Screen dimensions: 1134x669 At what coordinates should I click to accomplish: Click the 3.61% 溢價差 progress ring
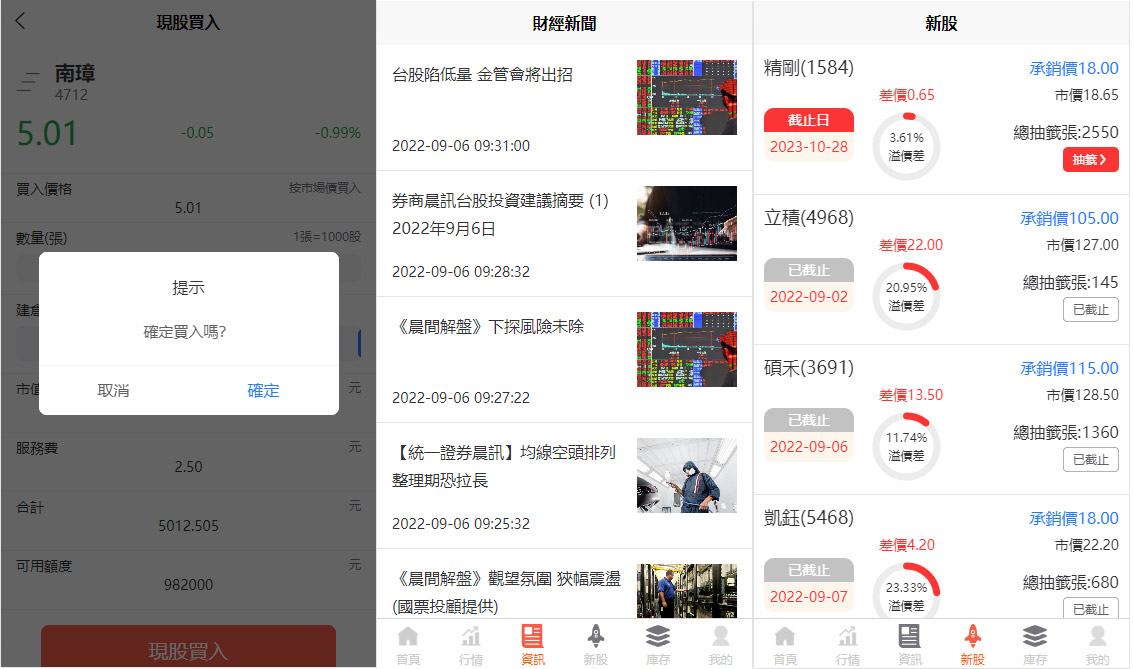pyautogui.click(x=906, y=146)
